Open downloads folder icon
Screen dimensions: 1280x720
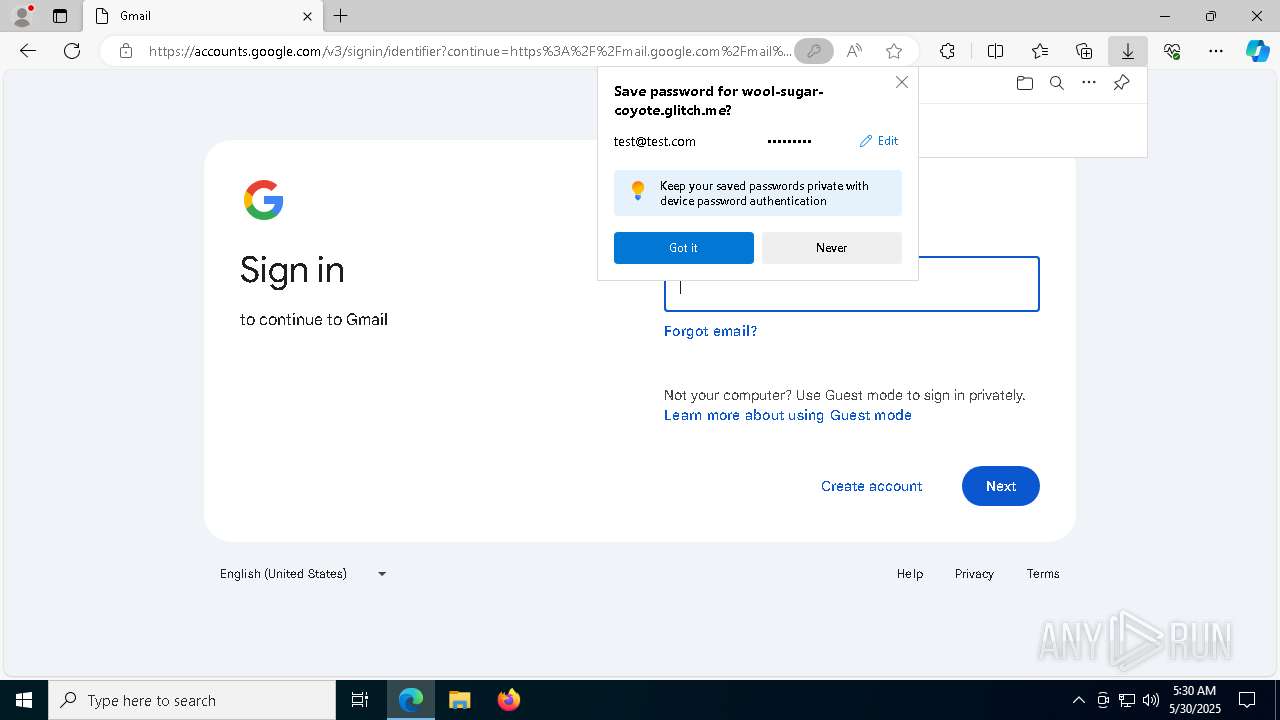1025,83
